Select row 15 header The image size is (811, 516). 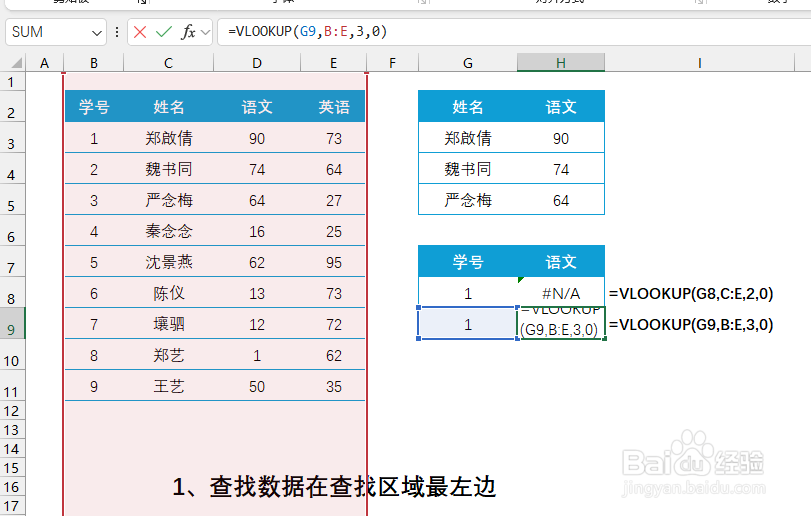[x=12, y=468]
